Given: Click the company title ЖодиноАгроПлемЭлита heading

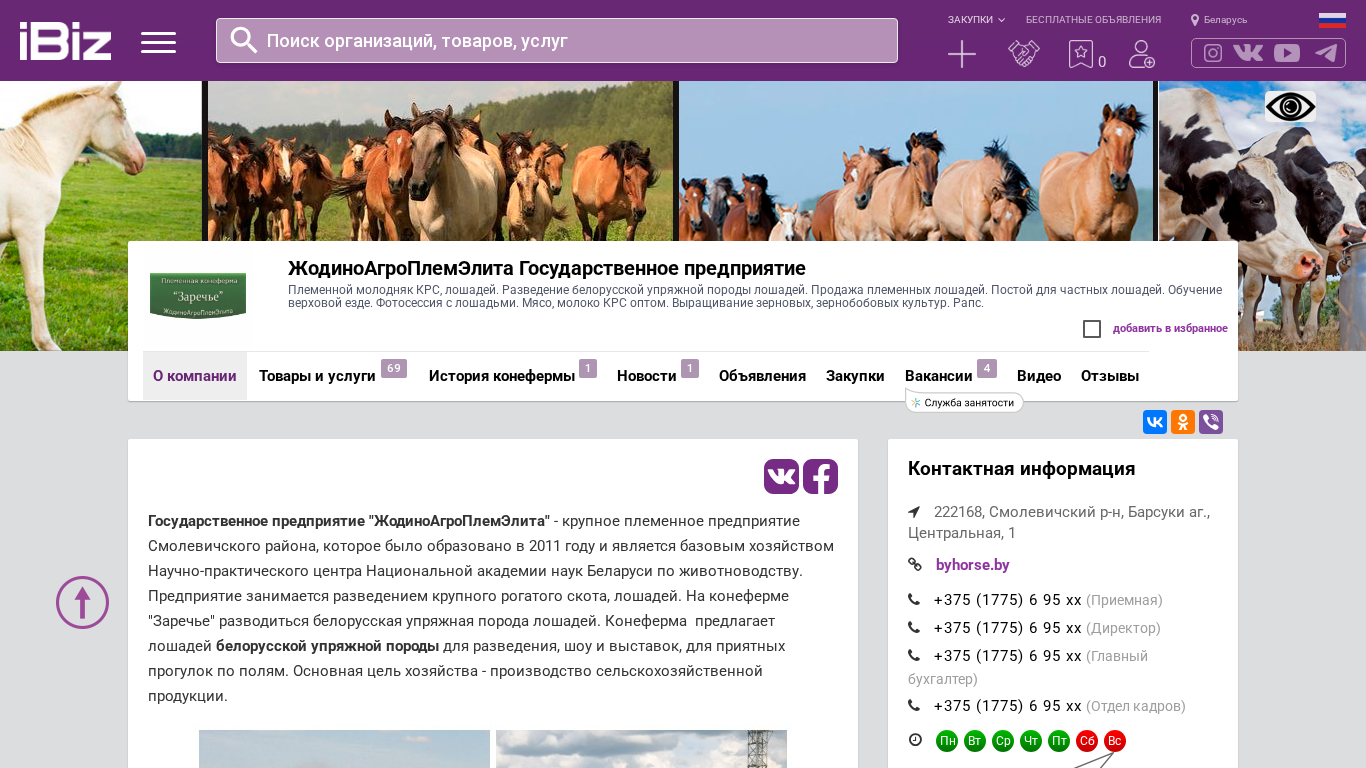Looking at the screenshot, I should coord(547,268).
